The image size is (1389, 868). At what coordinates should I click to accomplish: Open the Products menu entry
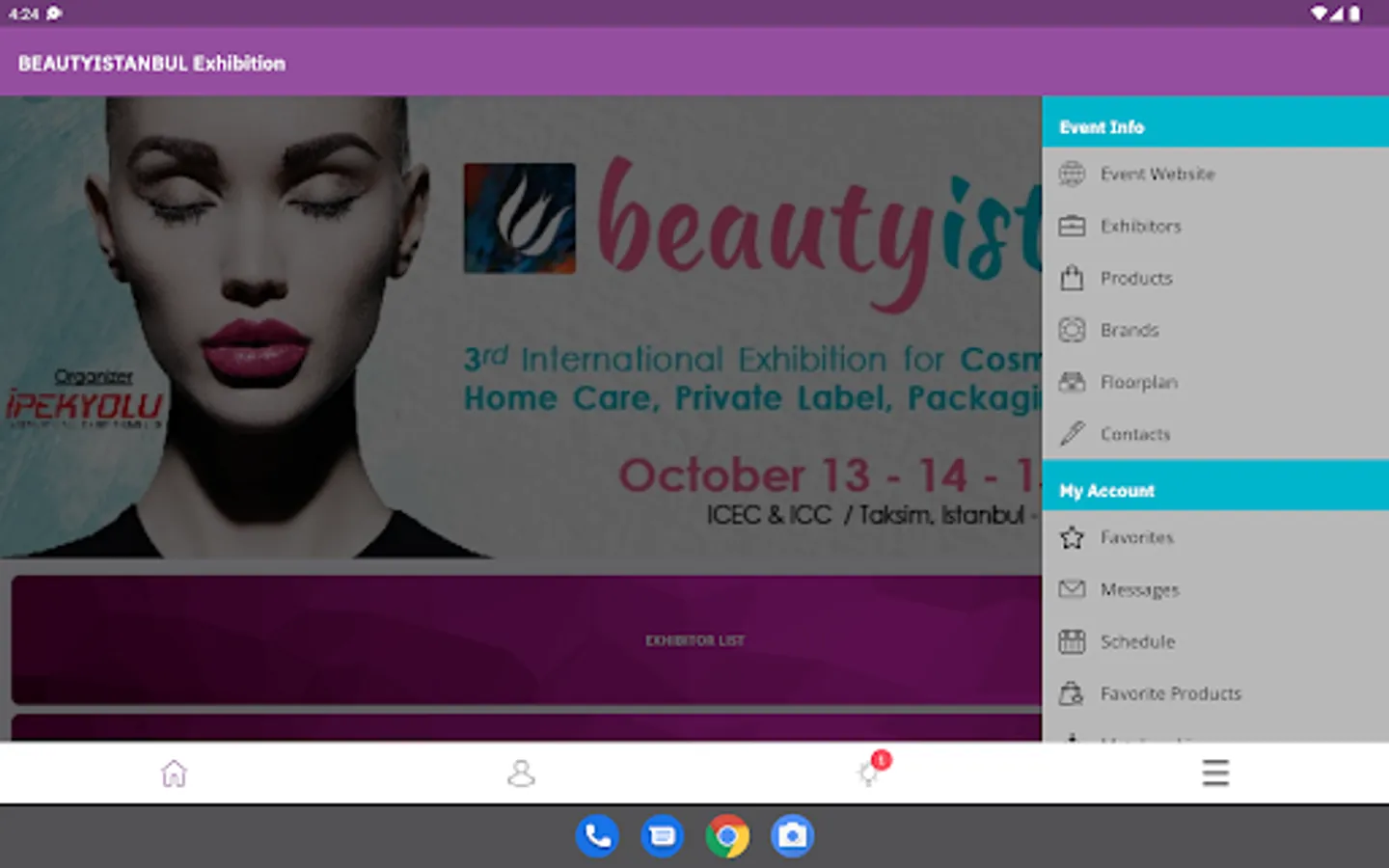1215,278
